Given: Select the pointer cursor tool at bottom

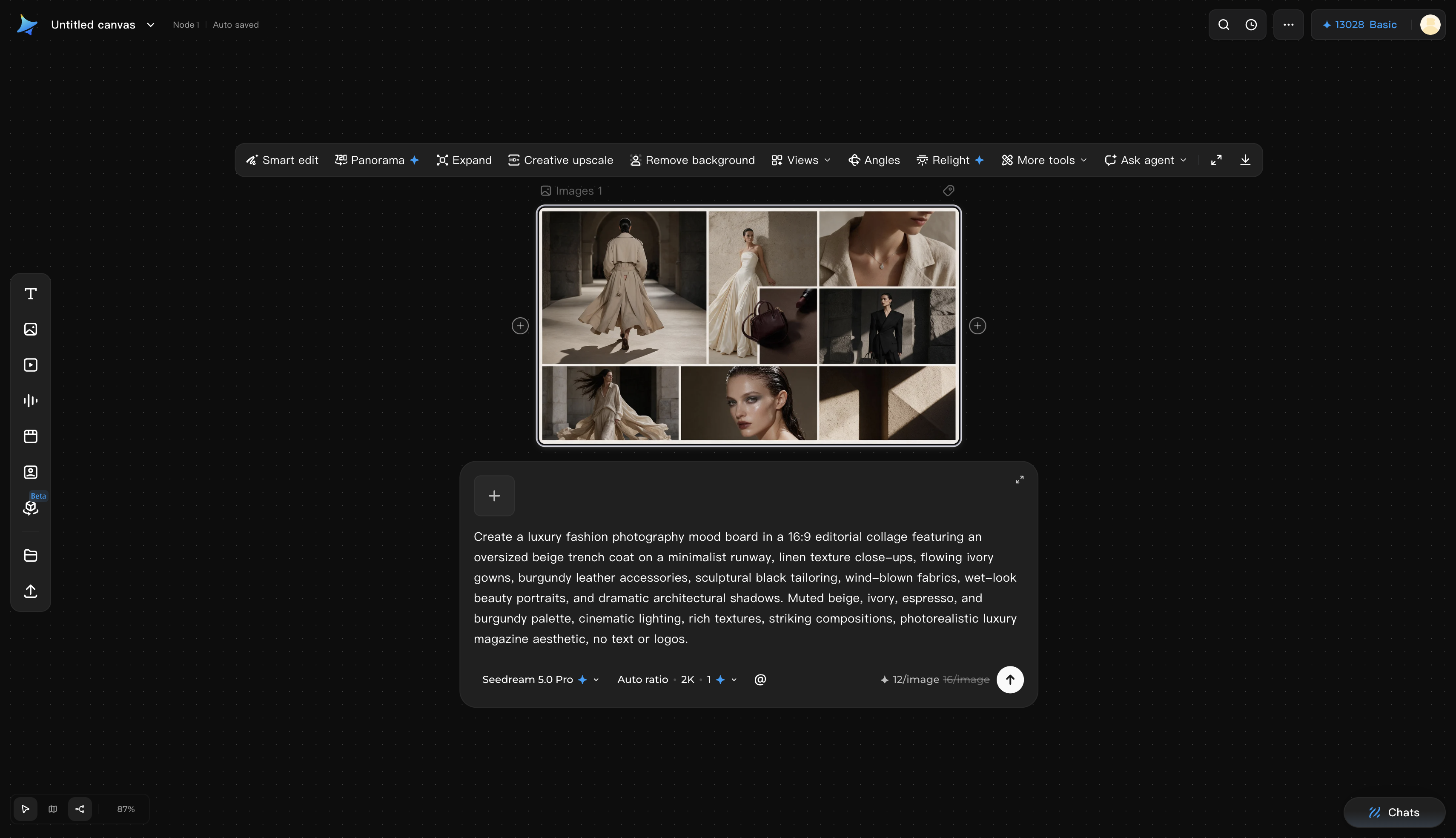Looking at the screenshot, I should point(25,809).
